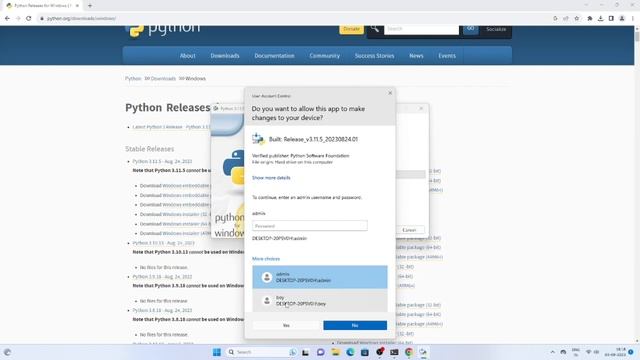Open File Explorer from the taskbar
Image resolution: width=640 pixels, height=360 pixels.
(x=336, y=352)
